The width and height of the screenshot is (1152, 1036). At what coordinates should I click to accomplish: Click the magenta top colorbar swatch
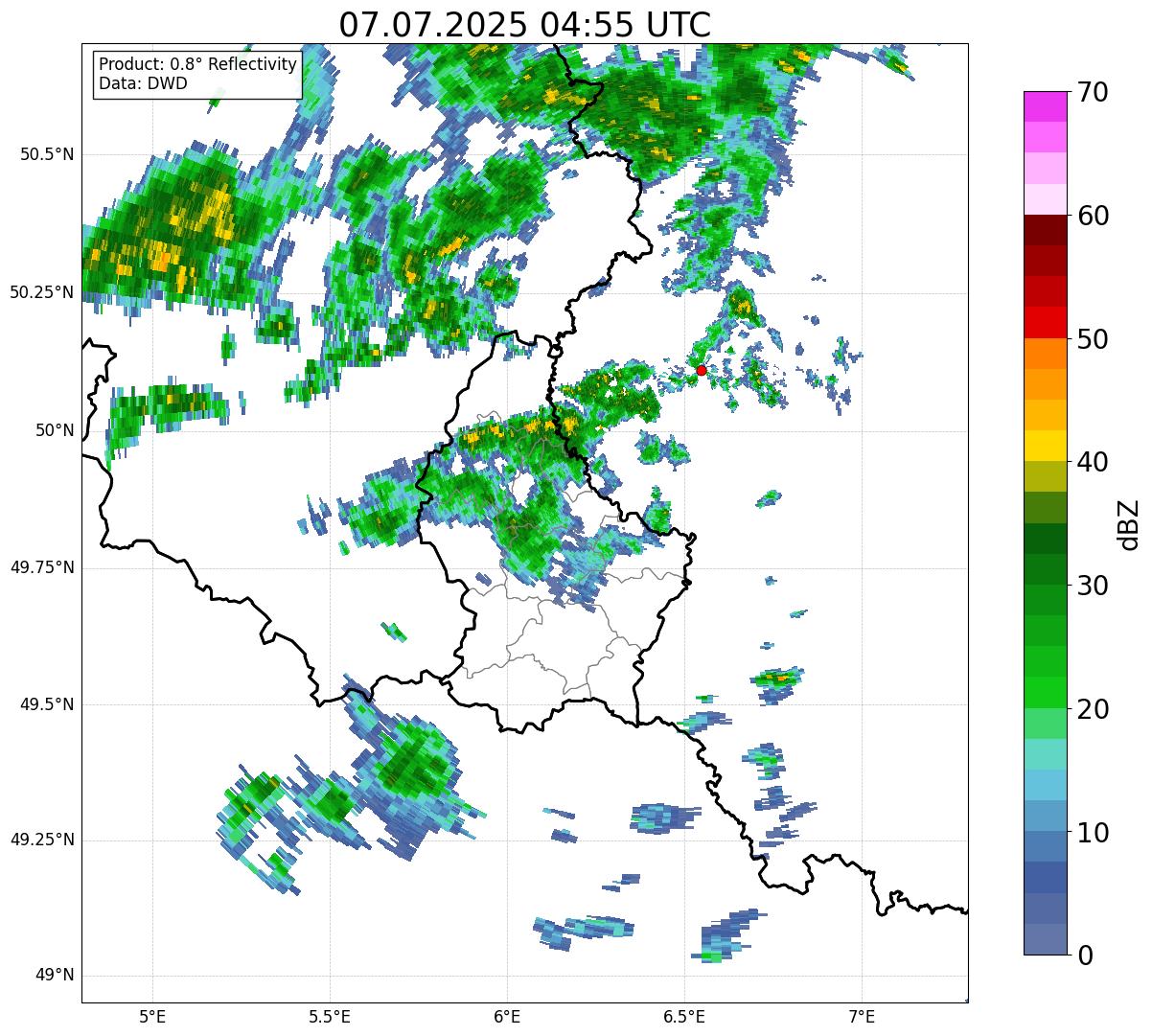click(1045, 106)
